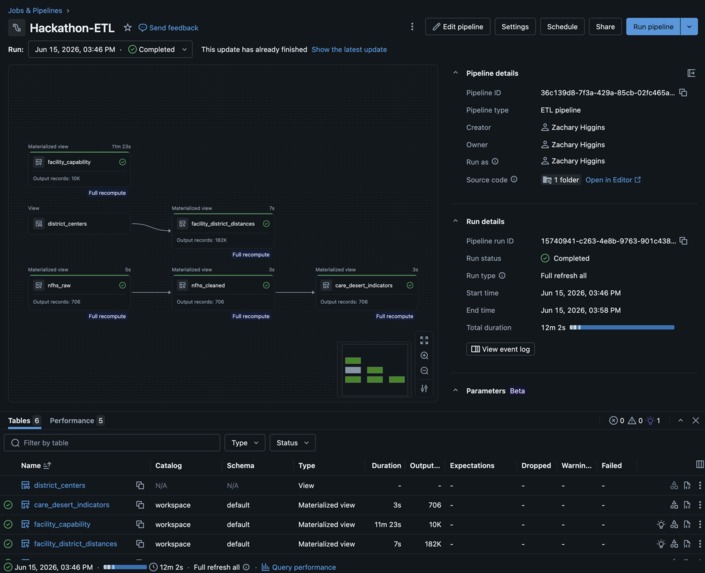Collapse the right details side panel
This screenshot has width=705, height=573.
pyautogui.click(x=691, y=73)
